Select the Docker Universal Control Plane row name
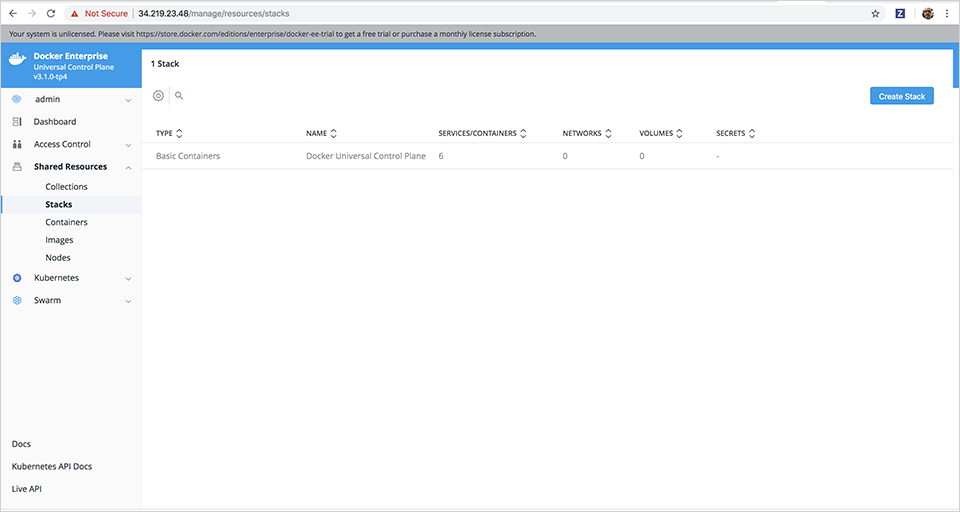 point(366,156)
